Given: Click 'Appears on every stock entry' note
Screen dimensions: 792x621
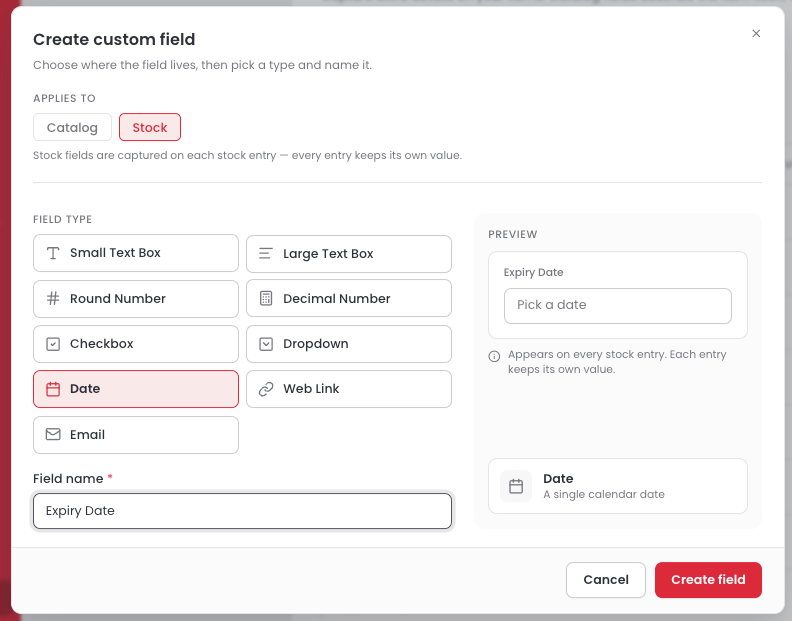Looking at the screenshot, I should click(617, 362).
